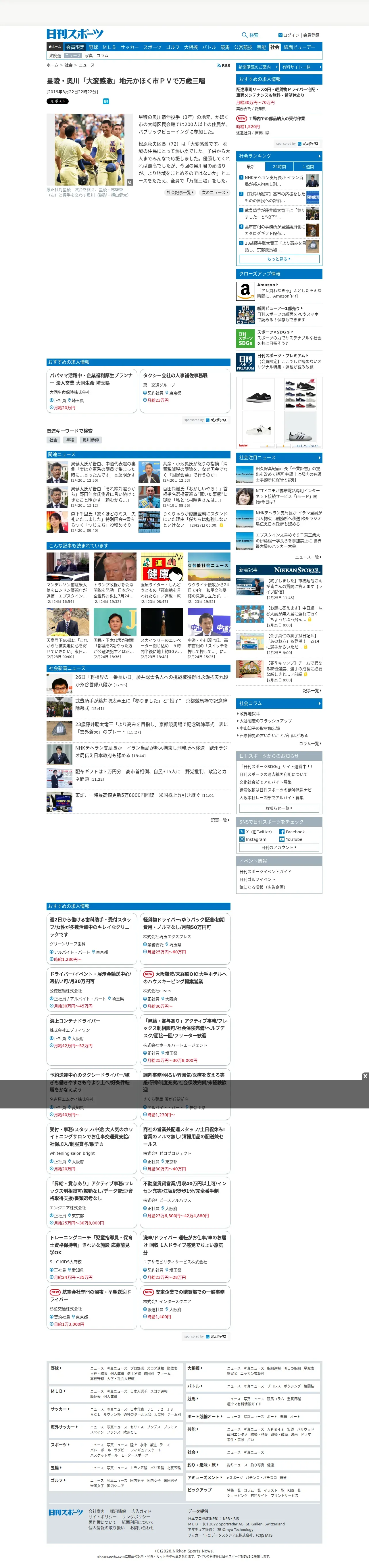The height and width of the screenshot is (1568, 369).
Task: Select the 野球 nav tab
Action: [x=93, y=47]
